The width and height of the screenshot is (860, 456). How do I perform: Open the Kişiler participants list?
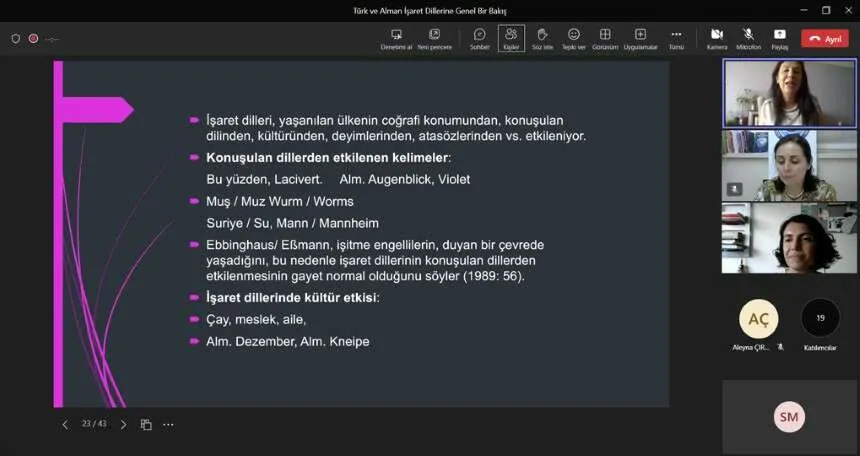511,38
